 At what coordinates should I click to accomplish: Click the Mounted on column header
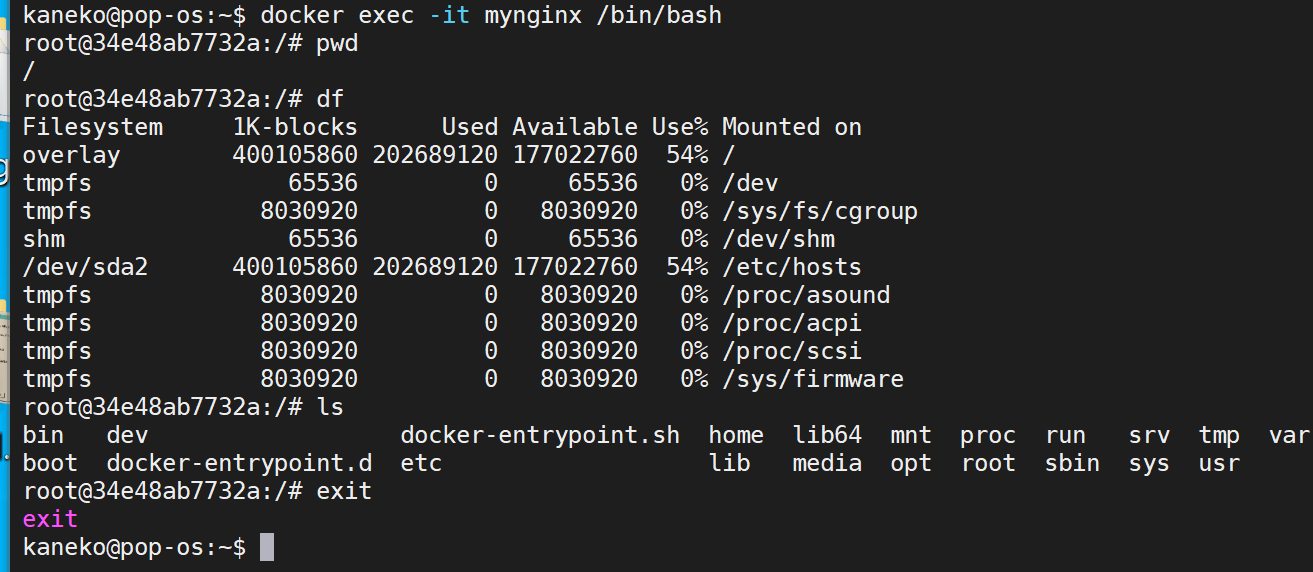[792, 127]
